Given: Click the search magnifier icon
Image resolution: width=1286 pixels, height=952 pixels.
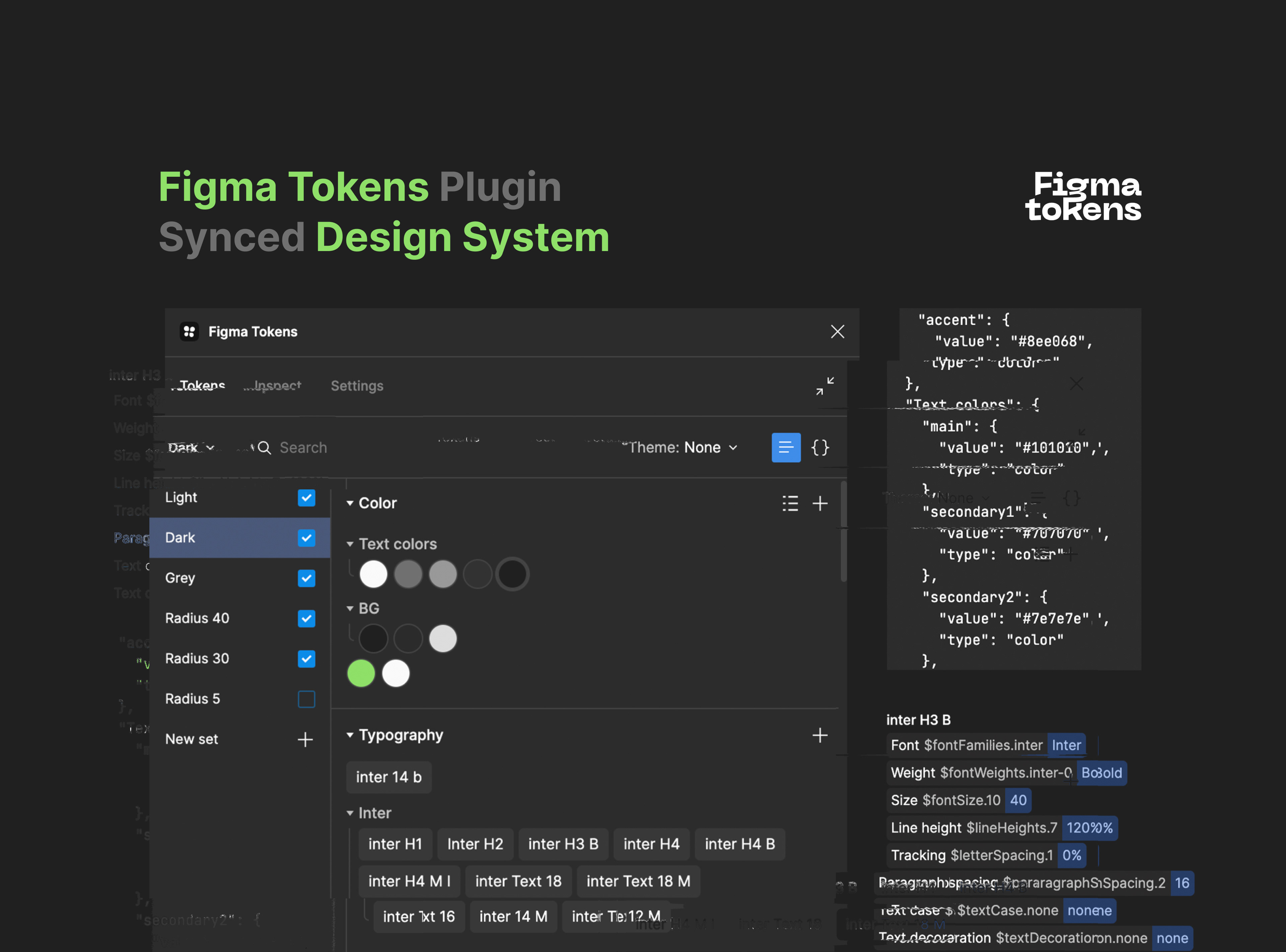Looking at the screenshot, I should (264, 448).
